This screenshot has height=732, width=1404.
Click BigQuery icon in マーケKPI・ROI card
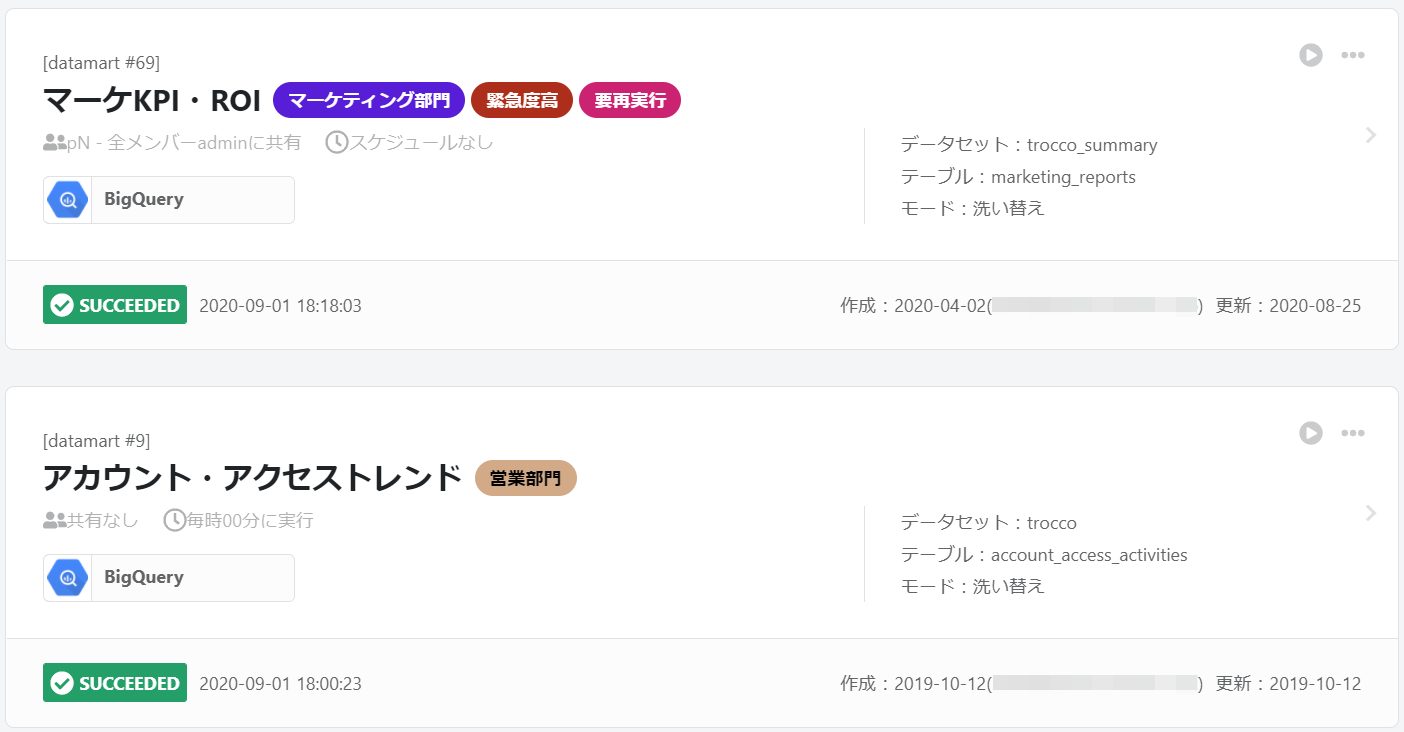(68, 200)
